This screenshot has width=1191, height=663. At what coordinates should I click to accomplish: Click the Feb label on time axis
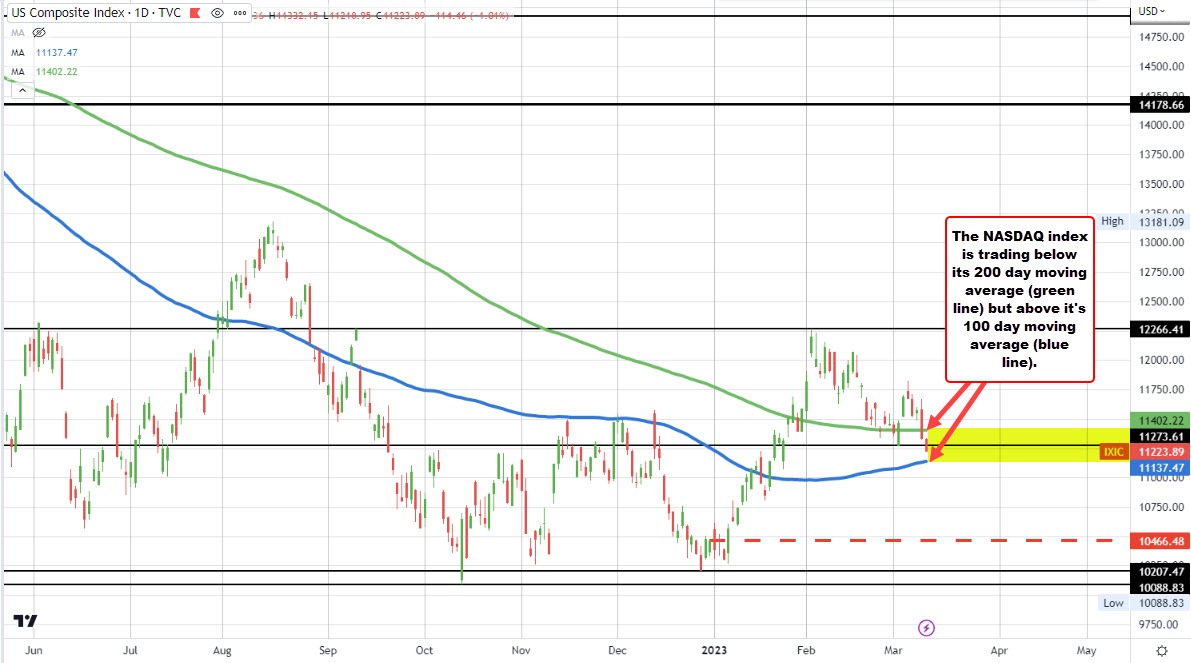pos(806,651)
